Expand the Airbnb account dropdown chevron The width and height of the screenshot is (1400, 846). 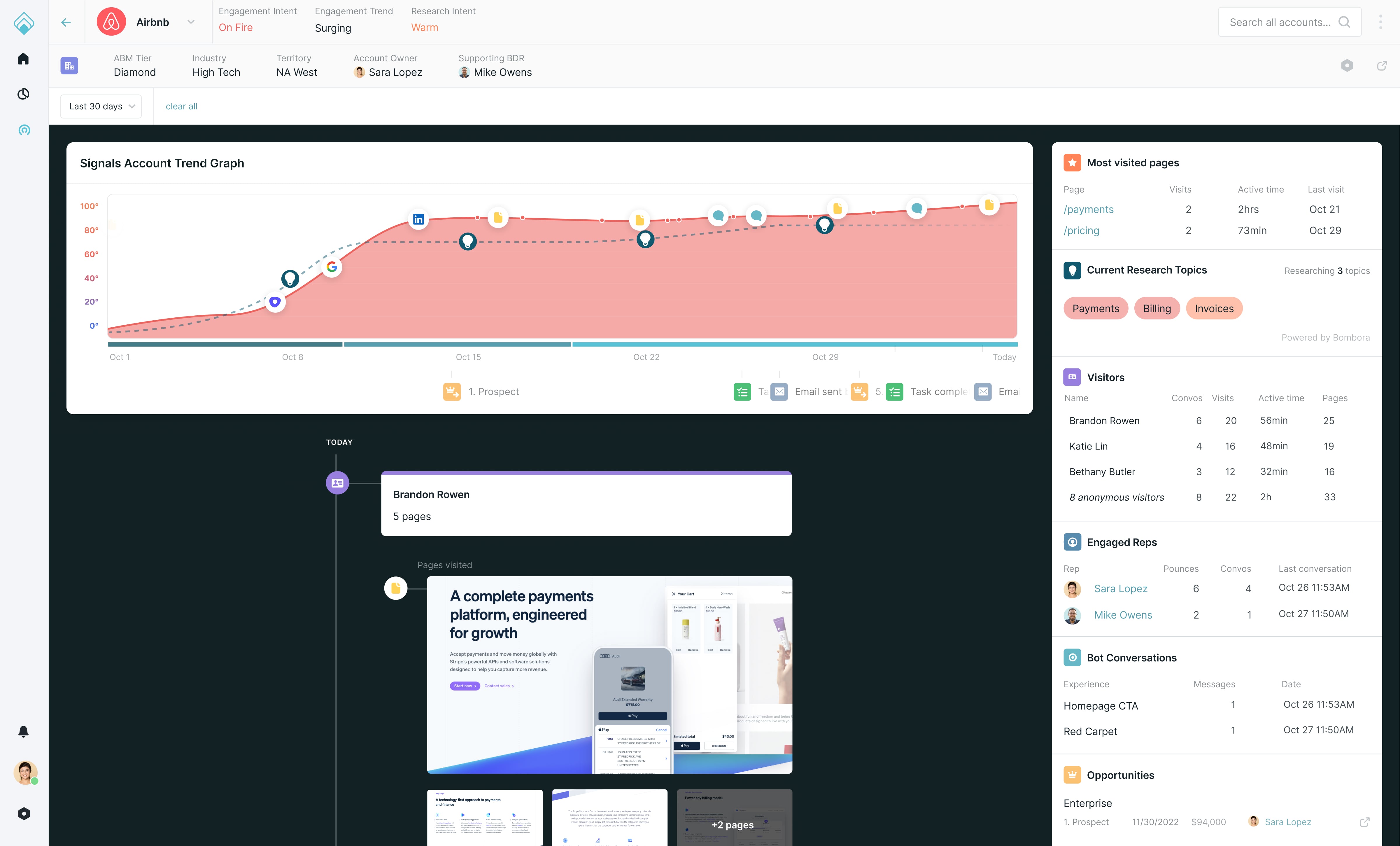(191, 22)
